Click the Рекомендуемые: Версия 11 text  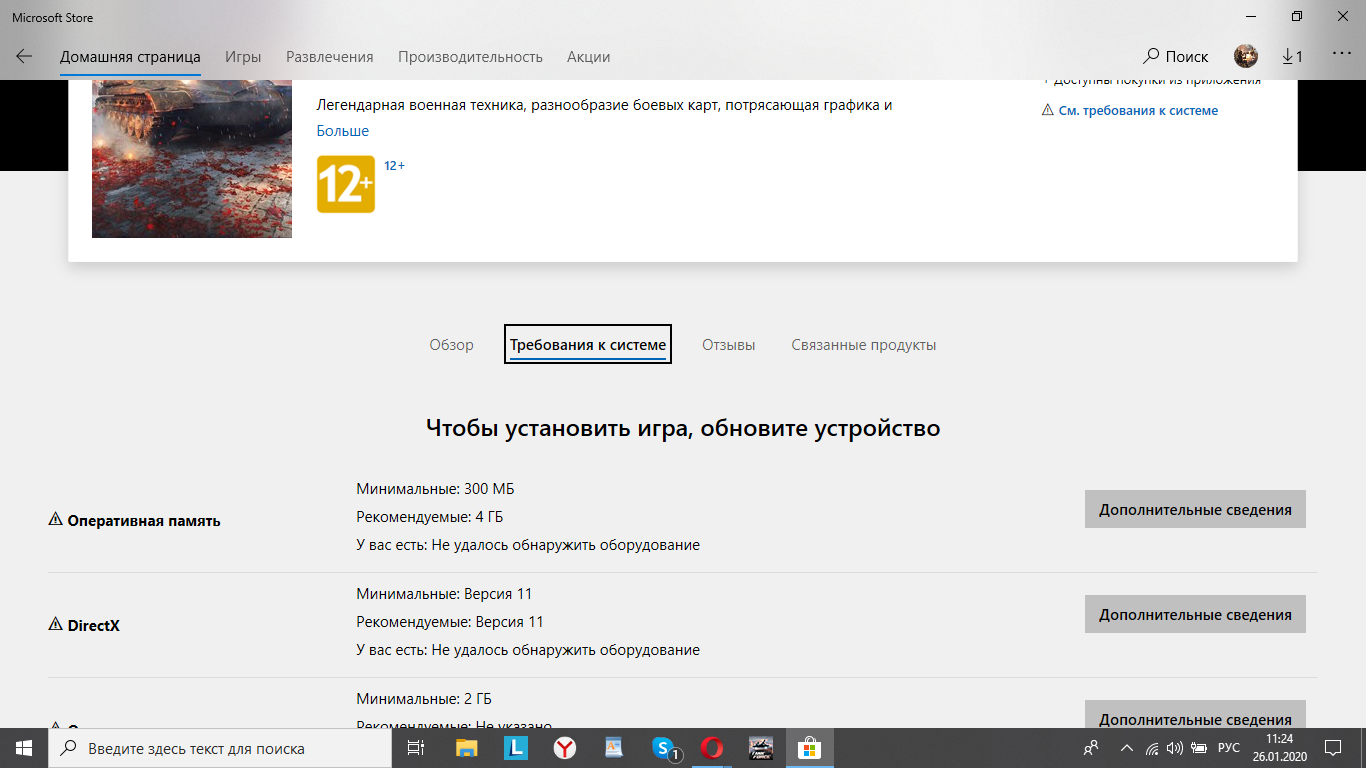pos(450,622)
